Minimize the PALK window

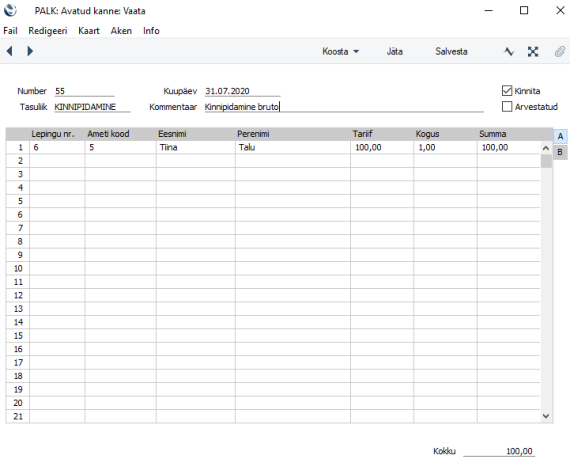tap(489, 11)
